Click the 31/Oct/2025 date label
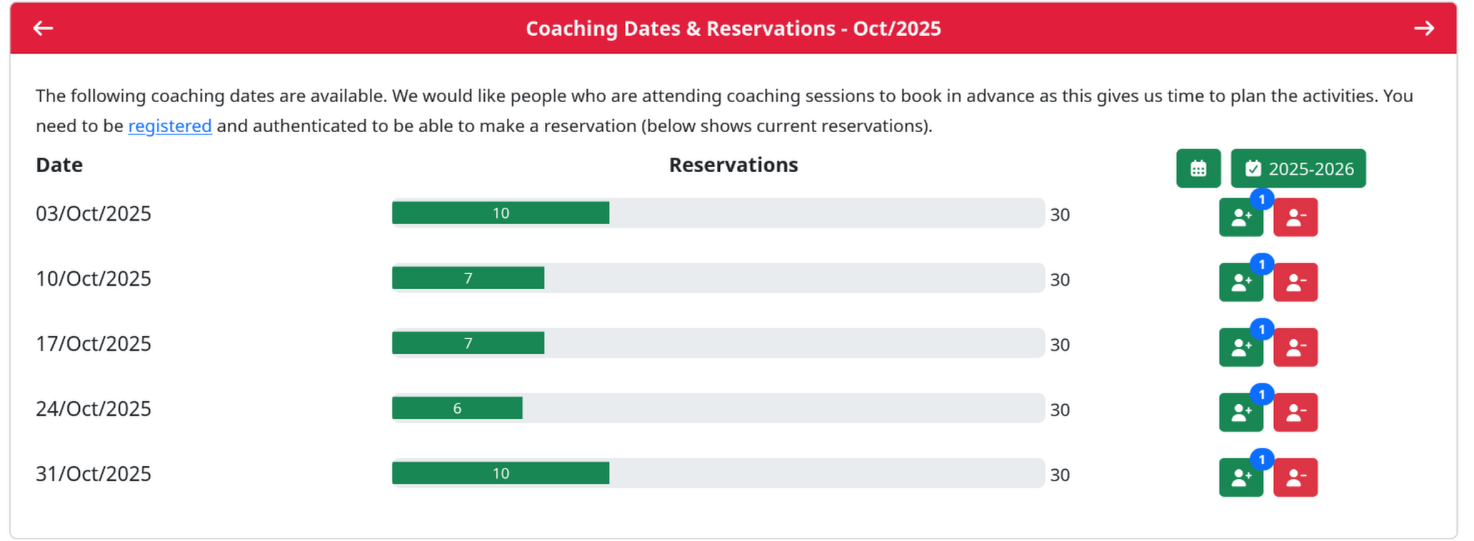This screenshot has height=541, width=1474. click(x=94, y=474)
